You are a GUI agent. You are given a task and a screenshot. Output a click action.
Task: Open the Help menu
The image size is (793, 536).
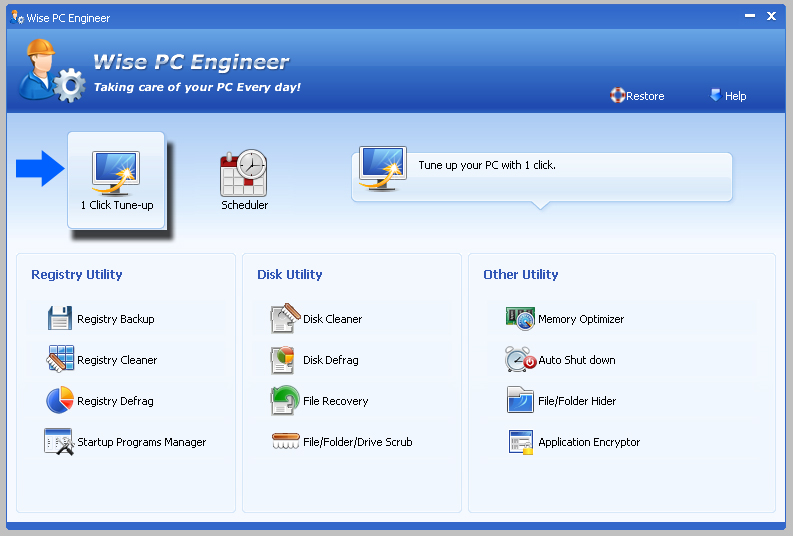click(728, 96)
